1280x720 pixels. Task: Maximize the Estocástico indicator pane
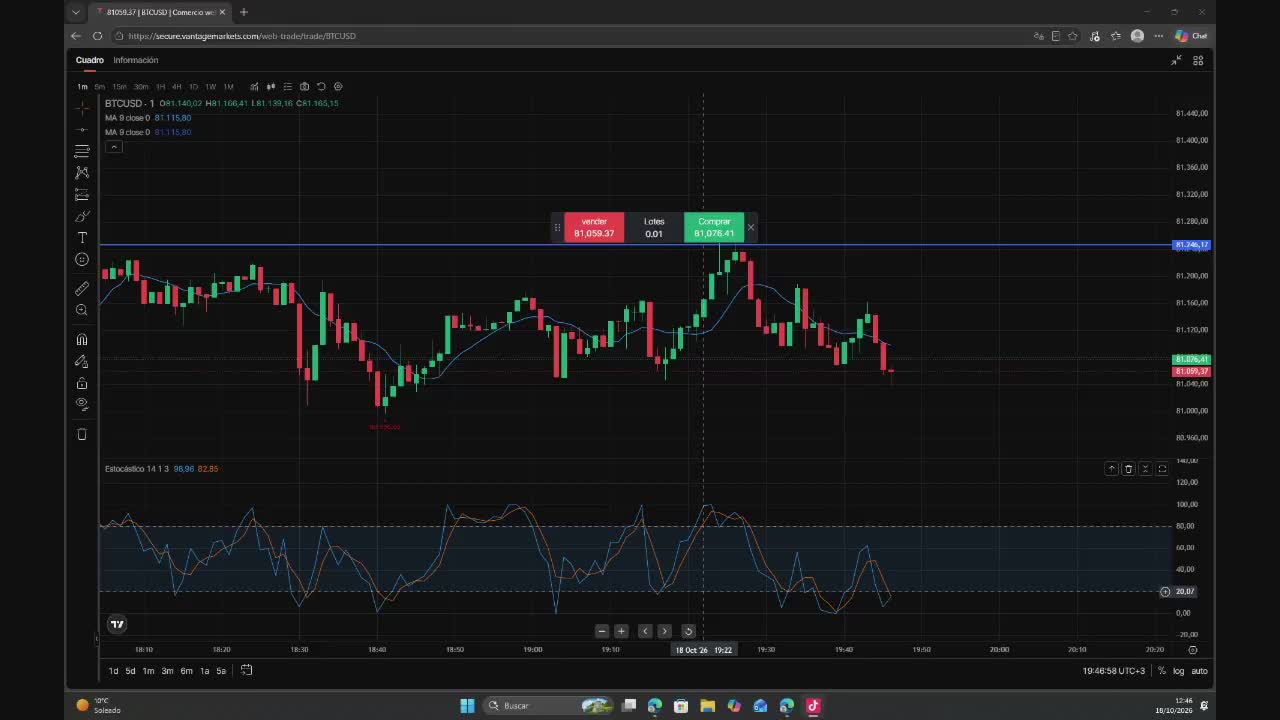pos(1162,469)
